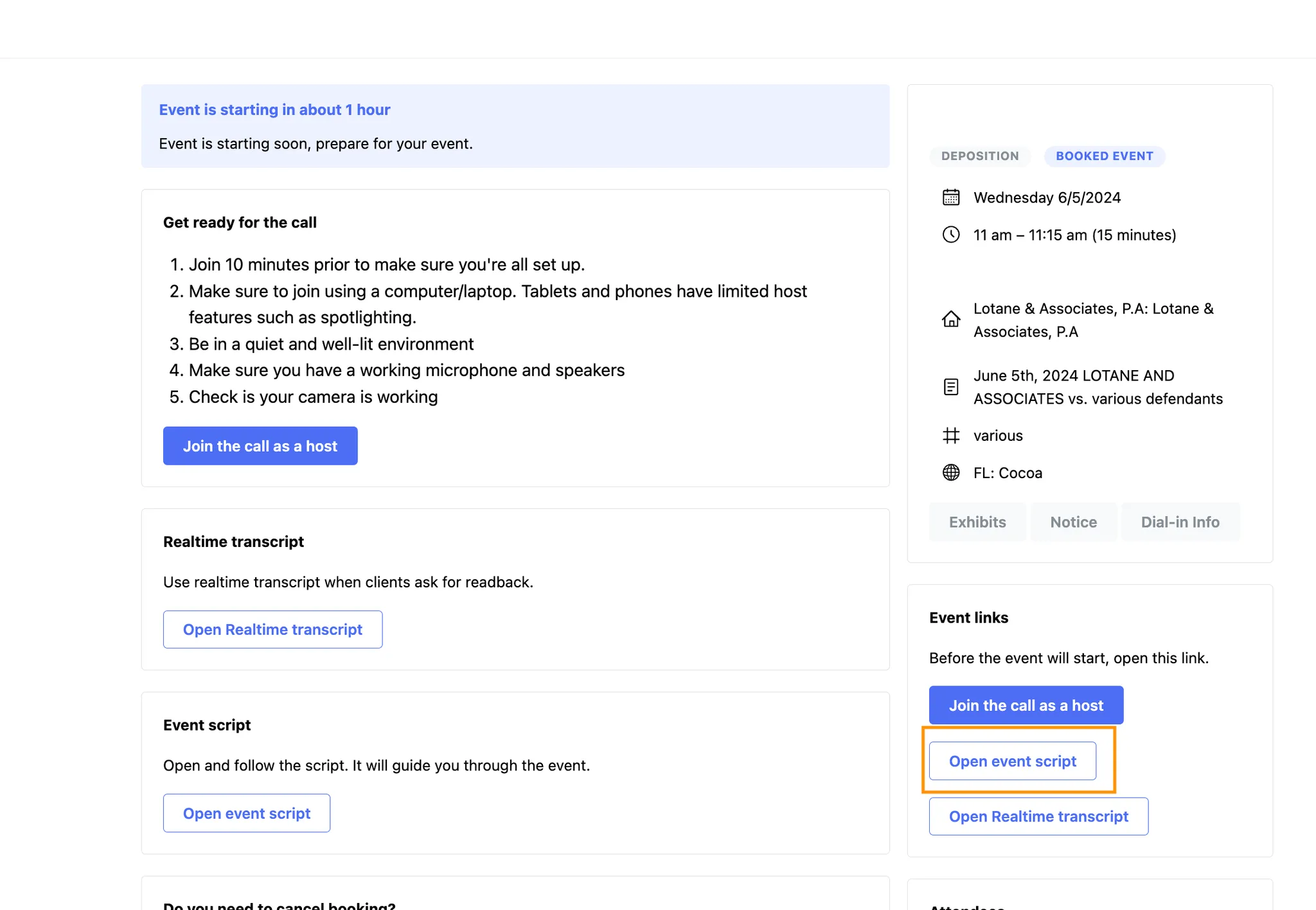Screen dimensions: 1316x910
Task: Open Realtime transcript in Event links panel
Action: click(x=1038, y=816)
